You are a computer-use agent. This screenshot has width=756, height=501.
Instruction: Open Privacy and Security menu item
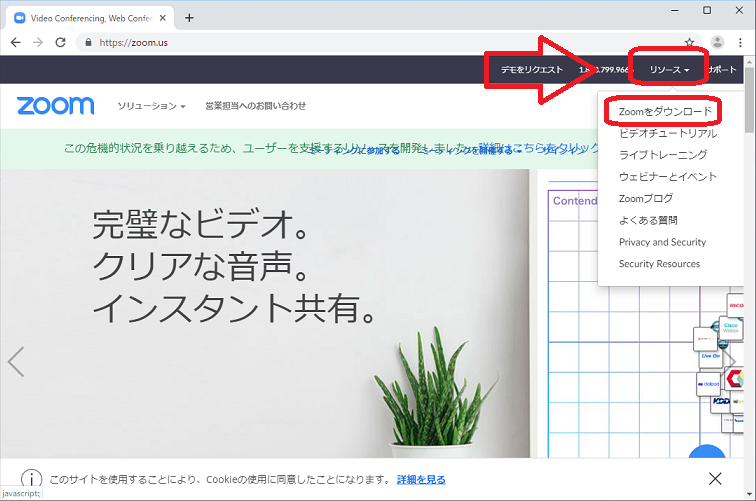coord(662,242)
